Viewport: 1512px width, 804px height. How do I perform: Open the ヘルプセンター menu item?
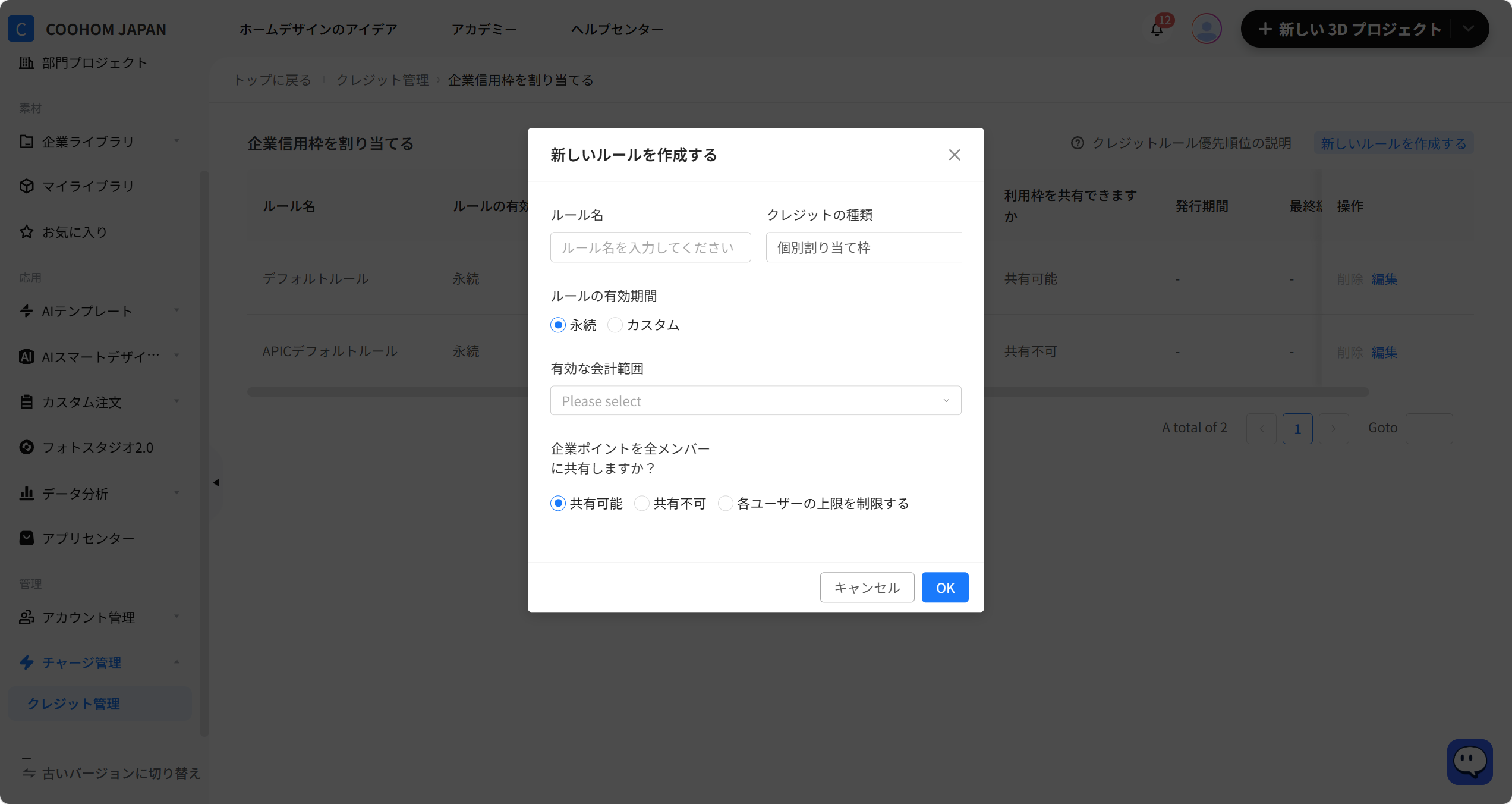coord(617,29)
